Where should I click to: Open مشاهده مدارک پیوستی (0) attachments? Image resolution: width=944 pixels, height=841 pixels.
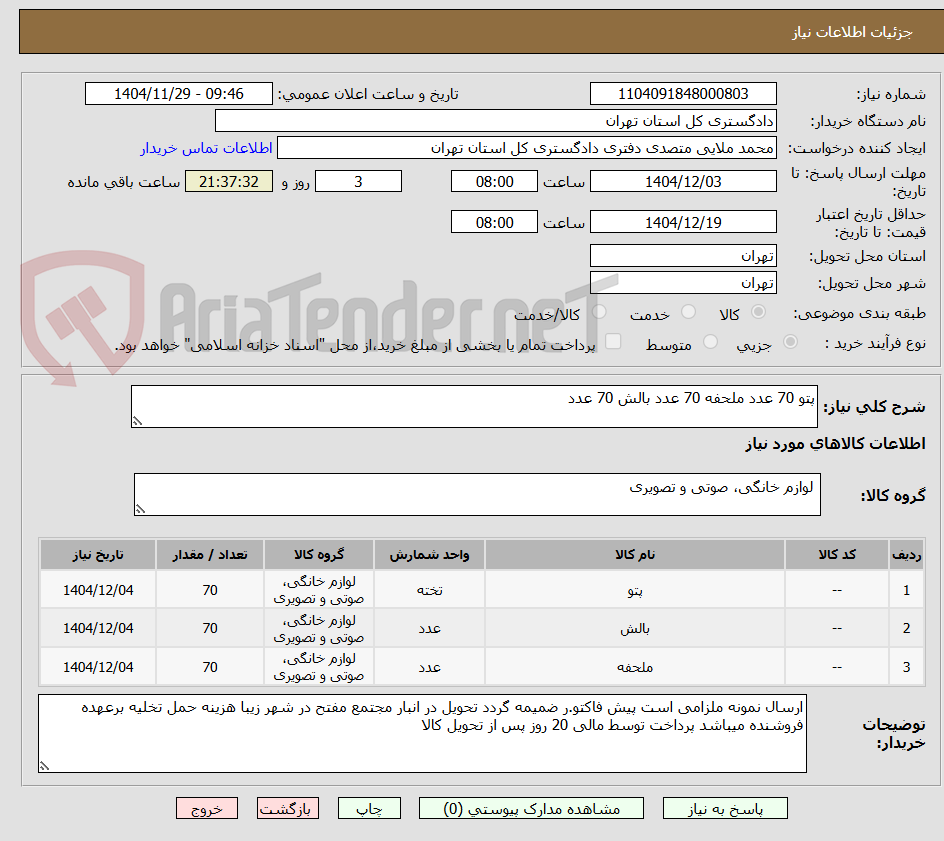pos(531,808)
